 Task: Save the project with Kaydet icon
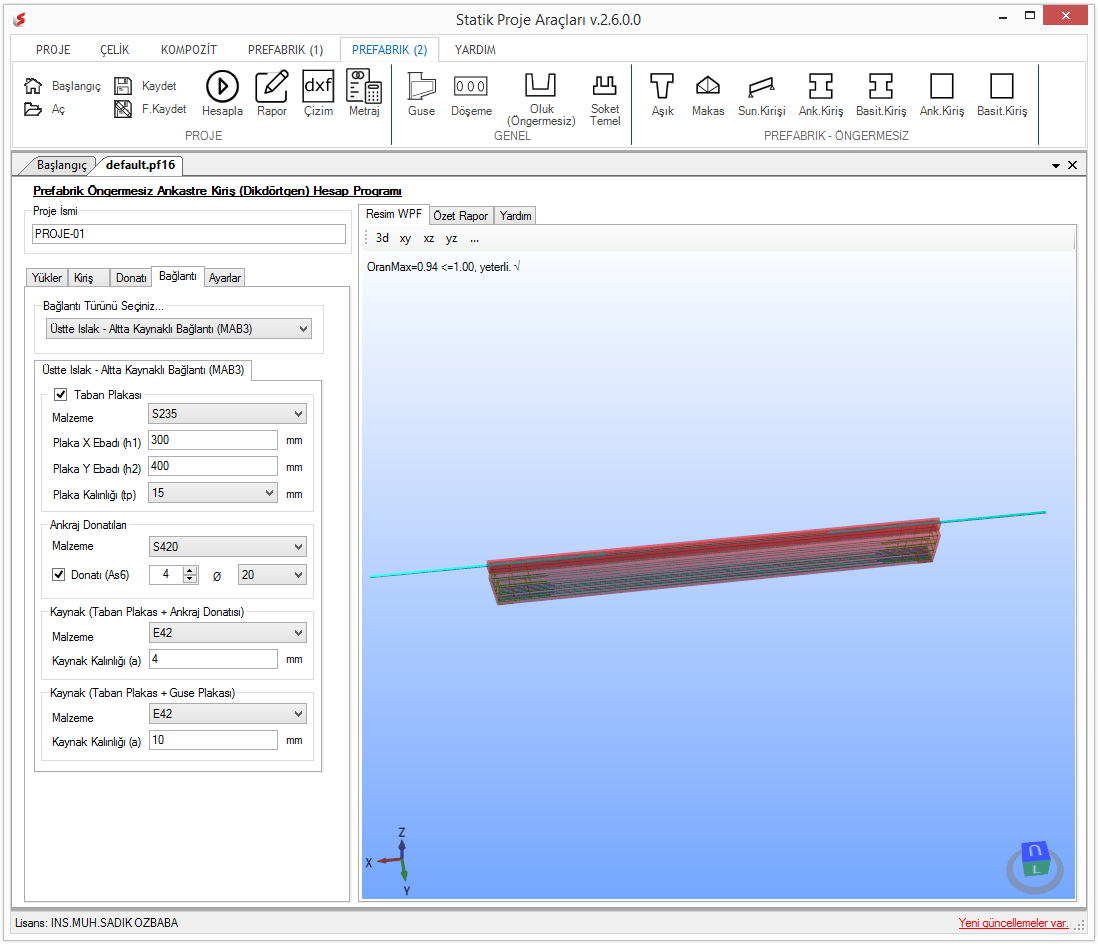(x=123, y=85)
